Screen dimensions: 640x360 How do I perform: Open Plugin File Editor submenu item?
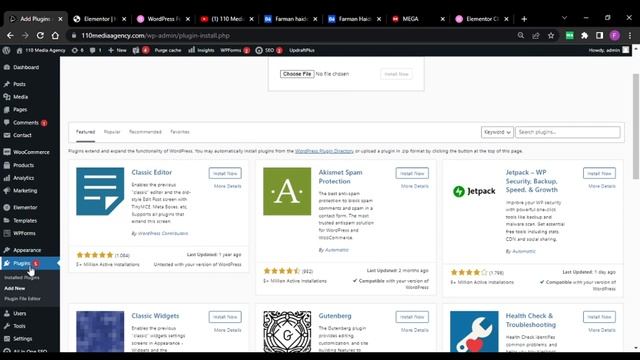[22, 299]
